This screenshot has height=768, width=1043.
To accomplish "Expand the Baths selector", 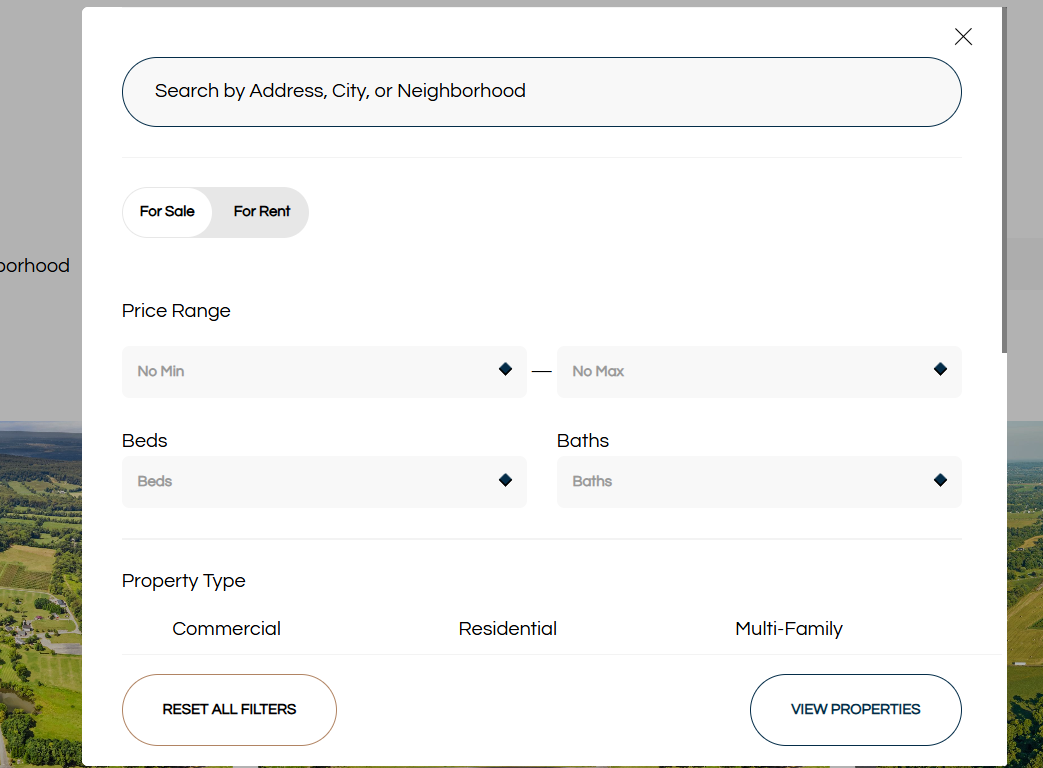I will 745,482.
